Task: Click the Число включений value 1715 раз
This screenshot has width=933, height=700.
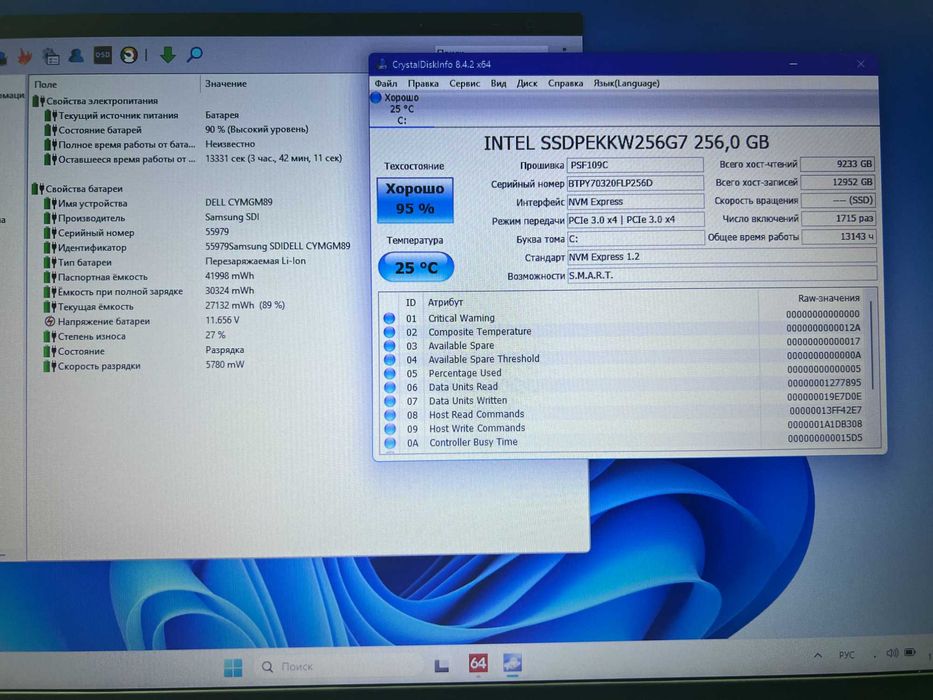Action: [838, 218]
